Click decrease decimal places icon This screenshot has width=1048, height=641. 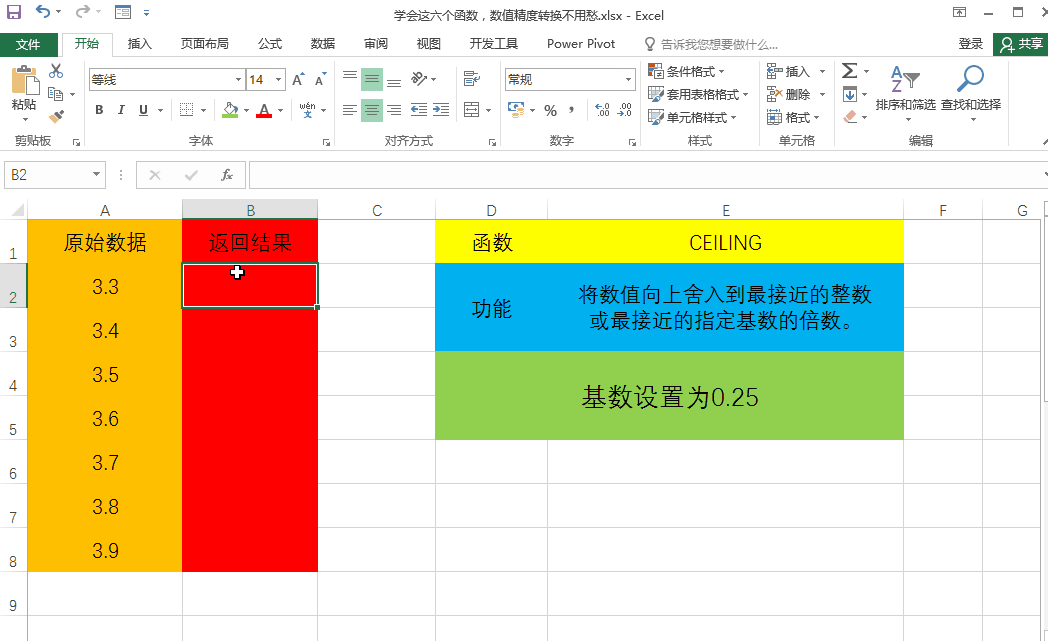(x=624, y=110)
